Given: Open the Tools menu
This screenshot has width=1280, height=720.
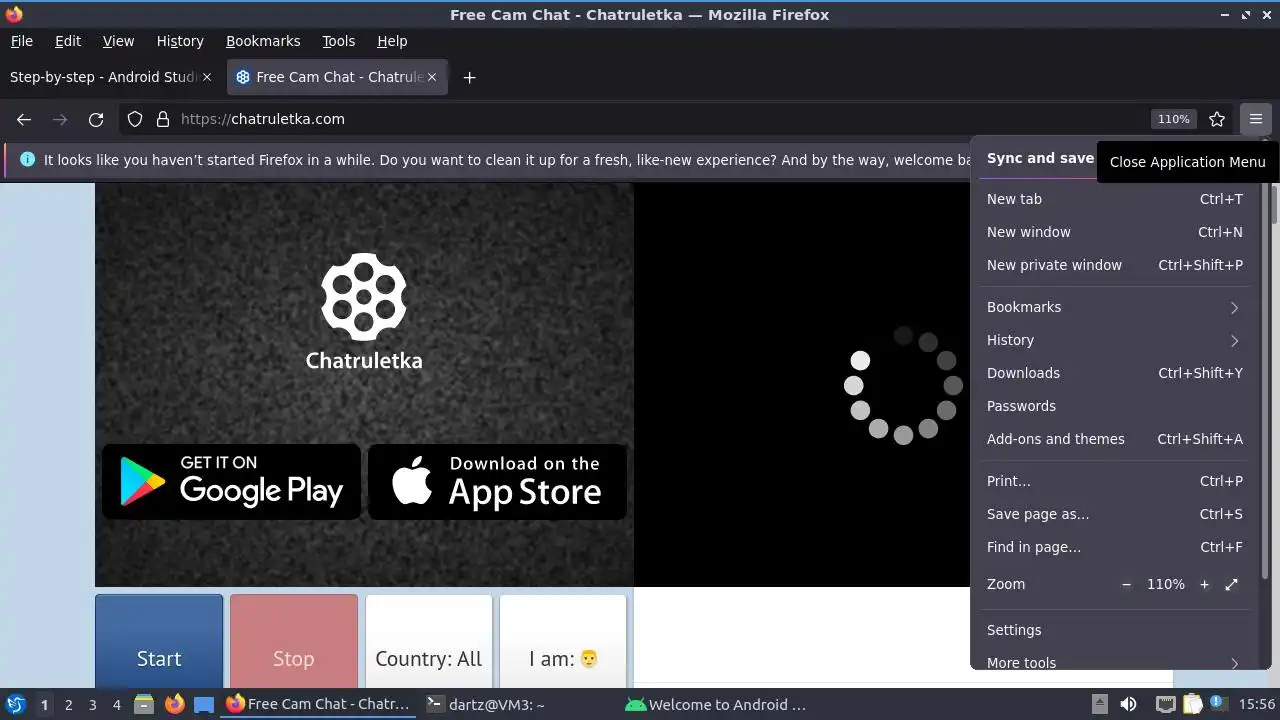Looking at the screenshot, I should click(338, 41).
